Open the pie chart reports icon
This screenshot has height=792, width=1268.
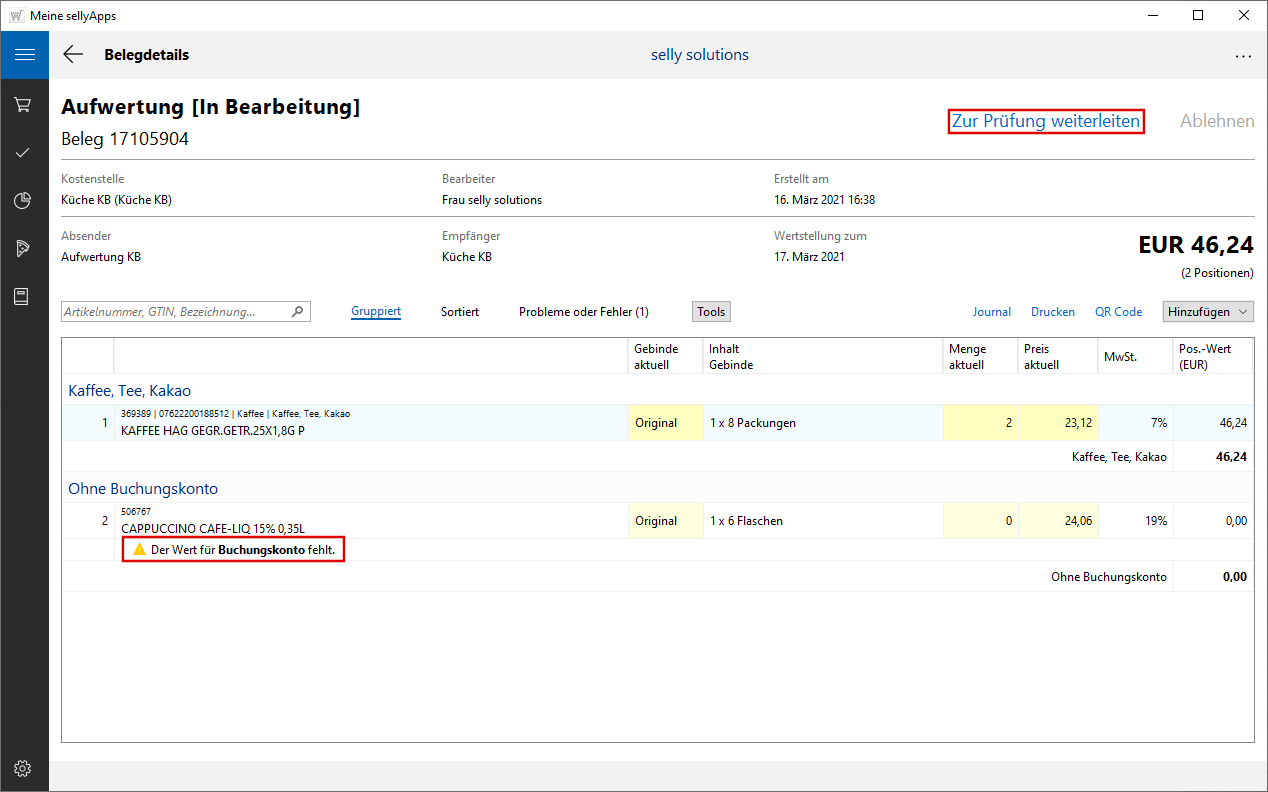tap(24, 201)
